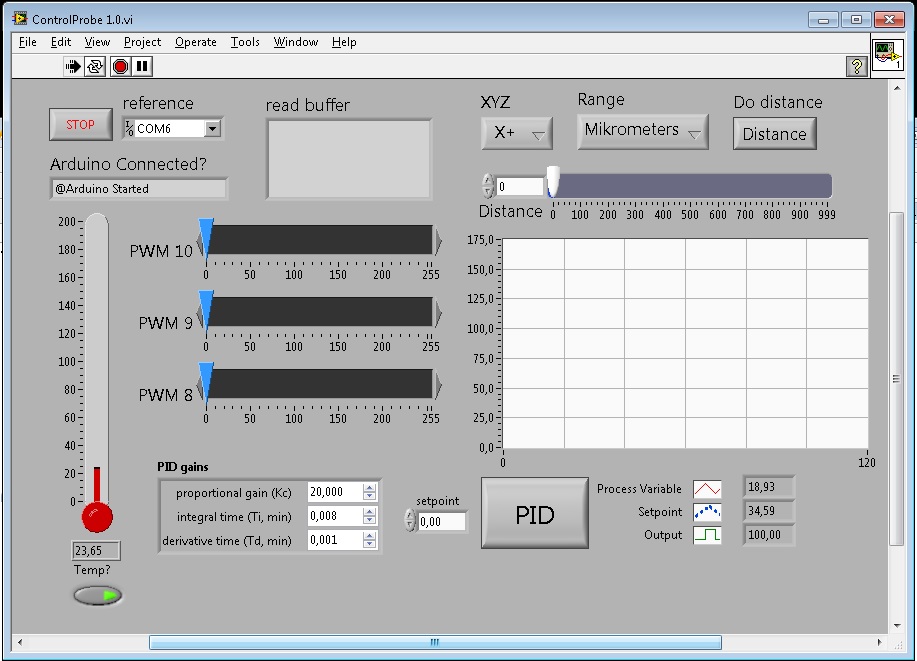Screen dimensions: 917x661
Task: Click the Run arrow toolbar icon
Action: click(x=73, y=67)
